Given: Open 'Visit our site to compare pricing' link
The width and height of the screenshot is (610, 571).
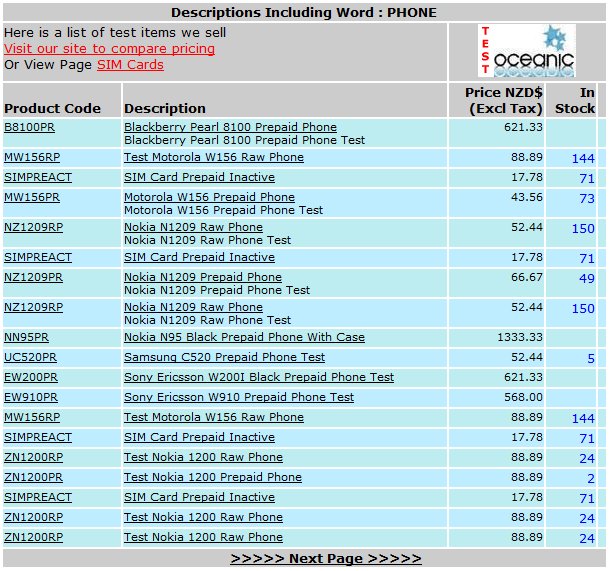Looking at the screenshot, I should point(109,49).
